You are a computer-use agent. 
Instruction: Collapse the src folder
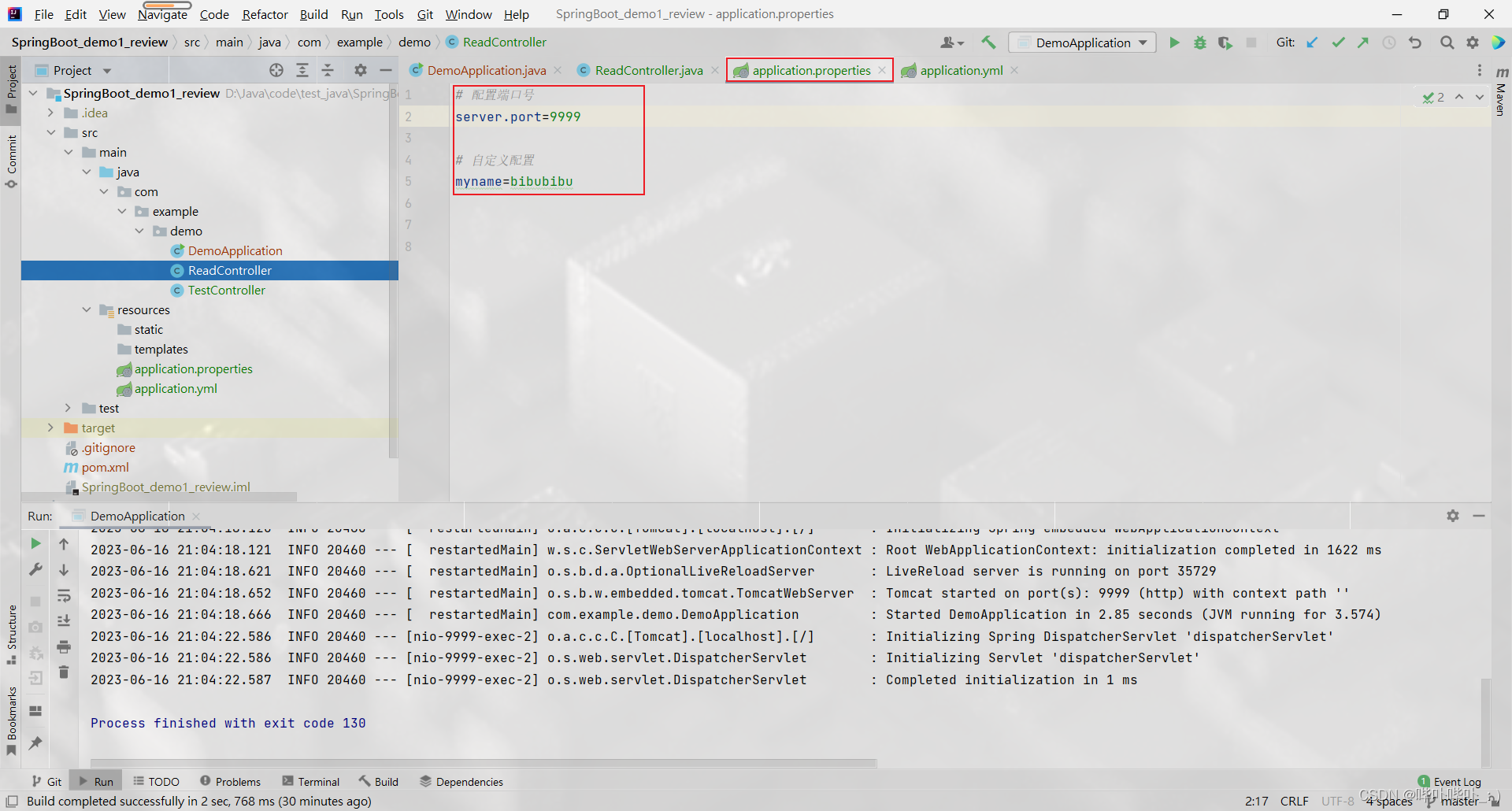point(50,132)
